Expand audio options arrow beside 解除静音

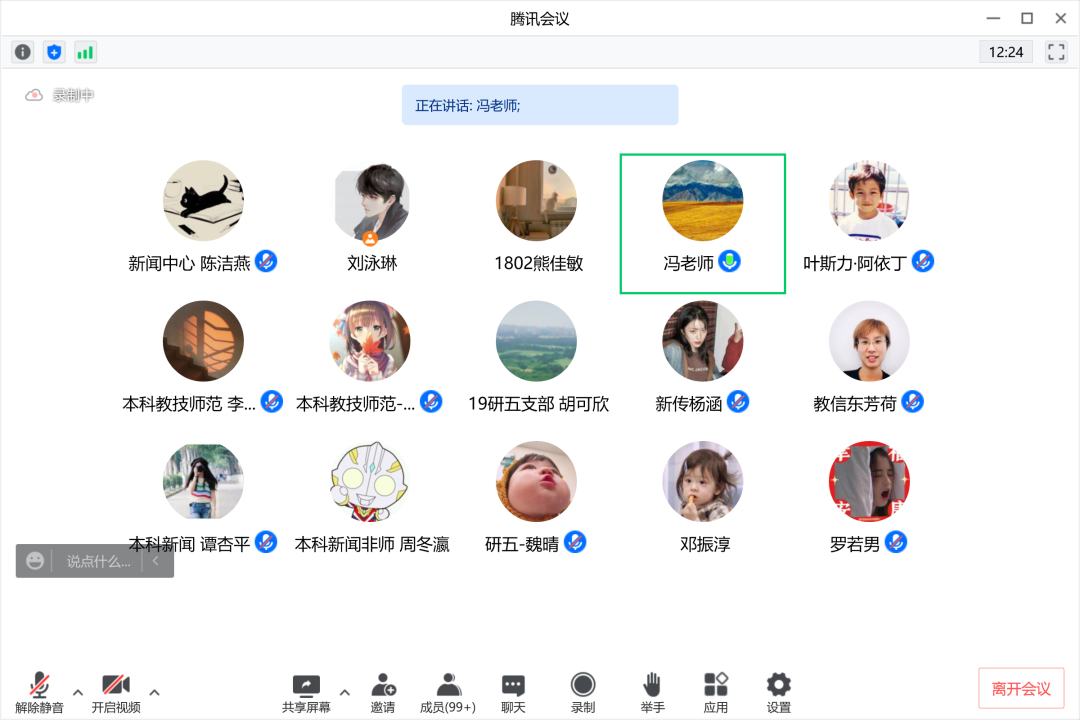click(78, 692)
